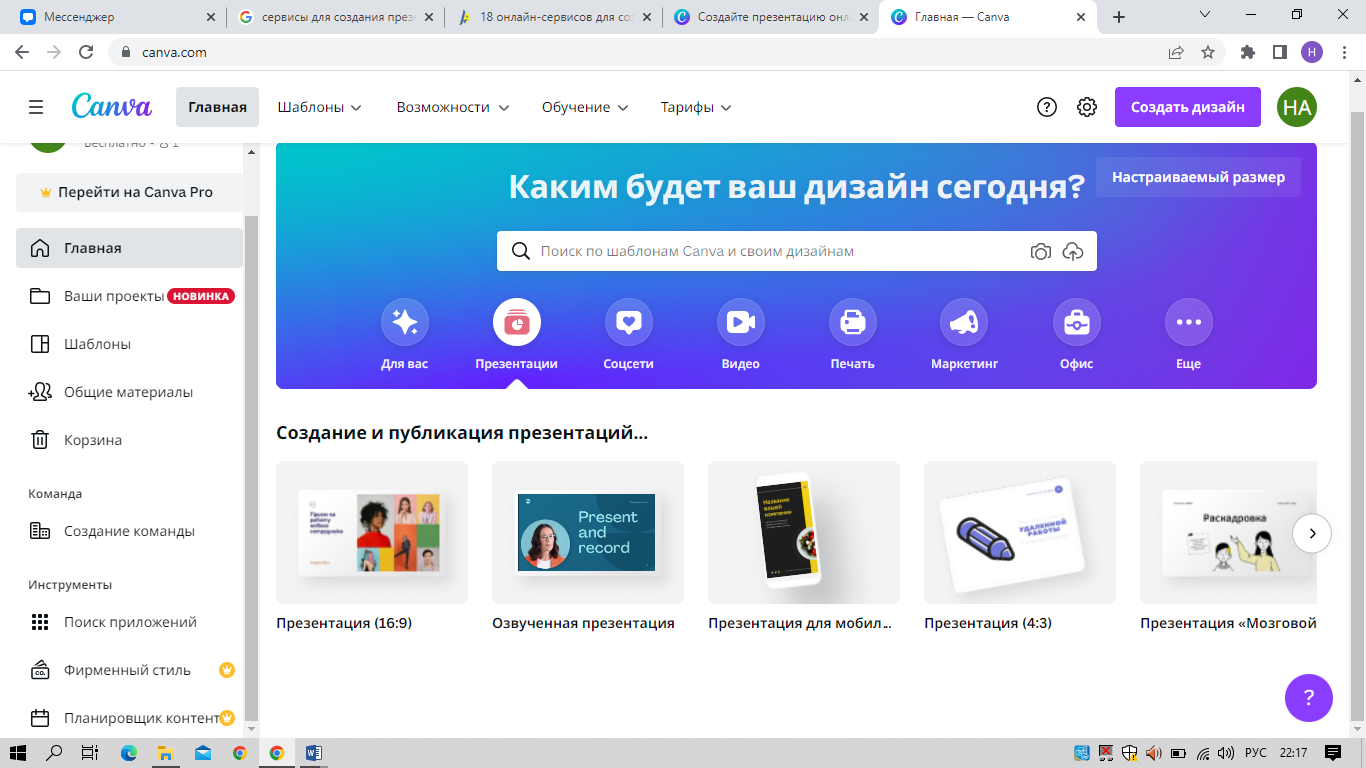Select the Презентации category icon

tap(517, 322)
